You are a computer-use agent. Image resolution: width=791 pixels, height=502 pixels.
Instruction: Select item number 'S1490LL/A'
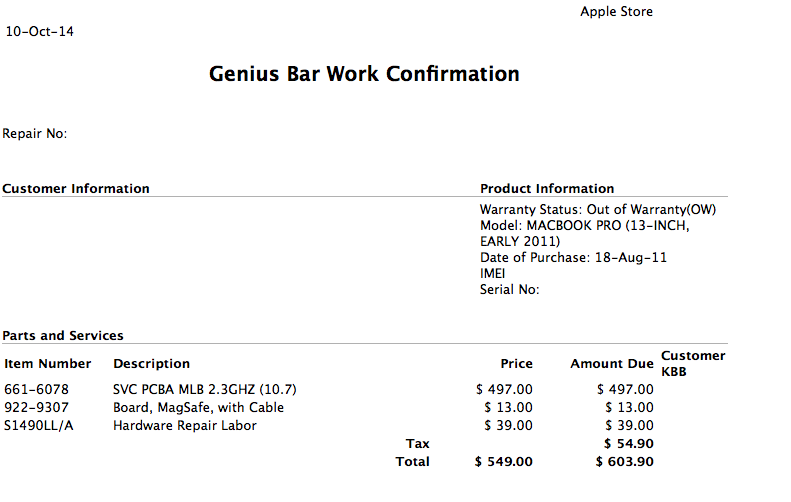point(38,425)
